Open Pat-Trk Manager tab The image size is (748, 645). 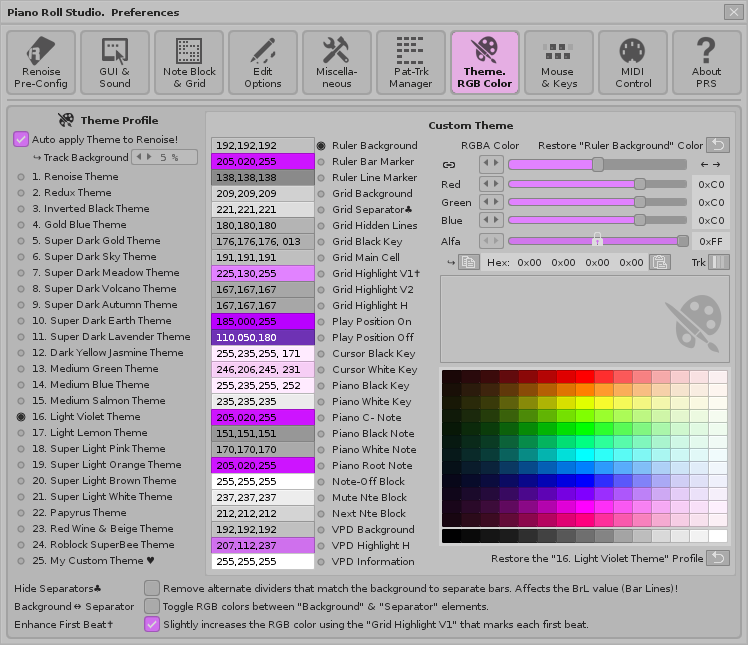[411, 62]
